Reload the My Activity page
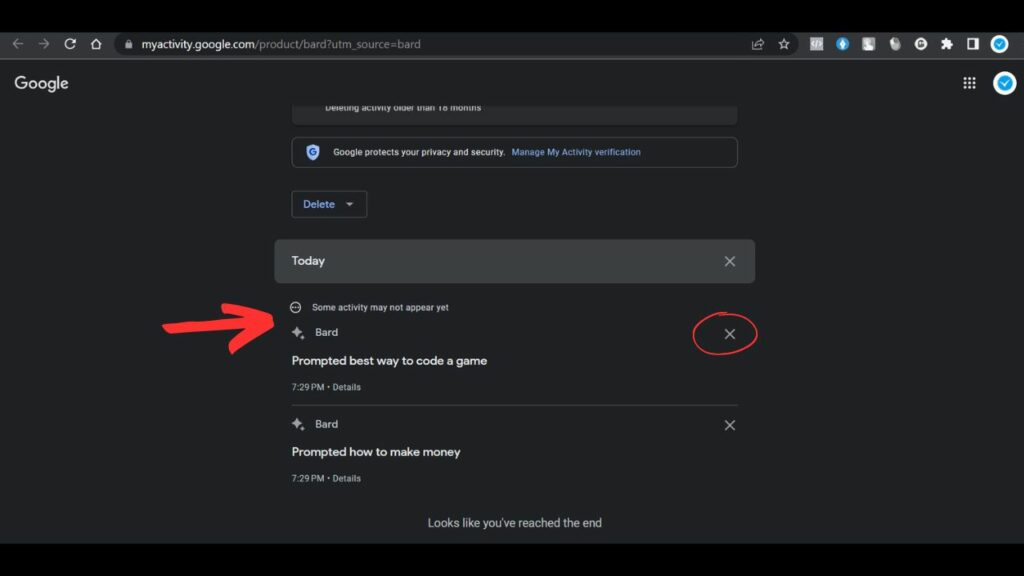Viewport: 1024px width, 576px height. [70, 44]
